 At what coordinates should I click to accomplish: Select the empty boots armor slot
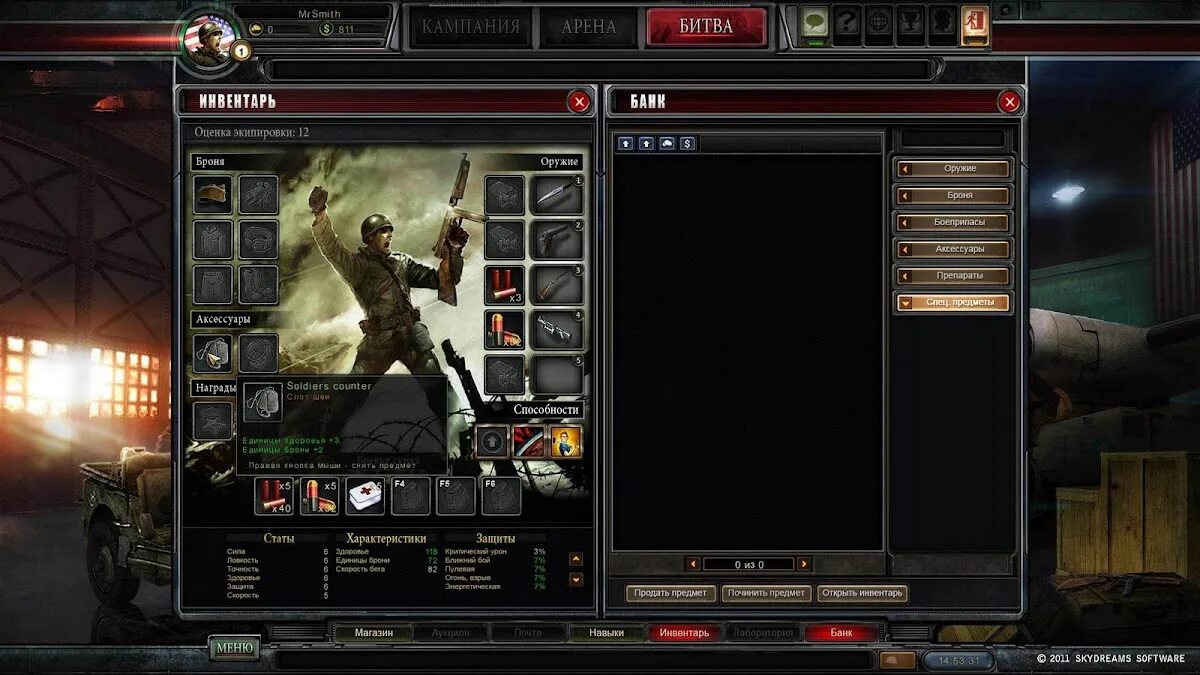click(259, 285)
